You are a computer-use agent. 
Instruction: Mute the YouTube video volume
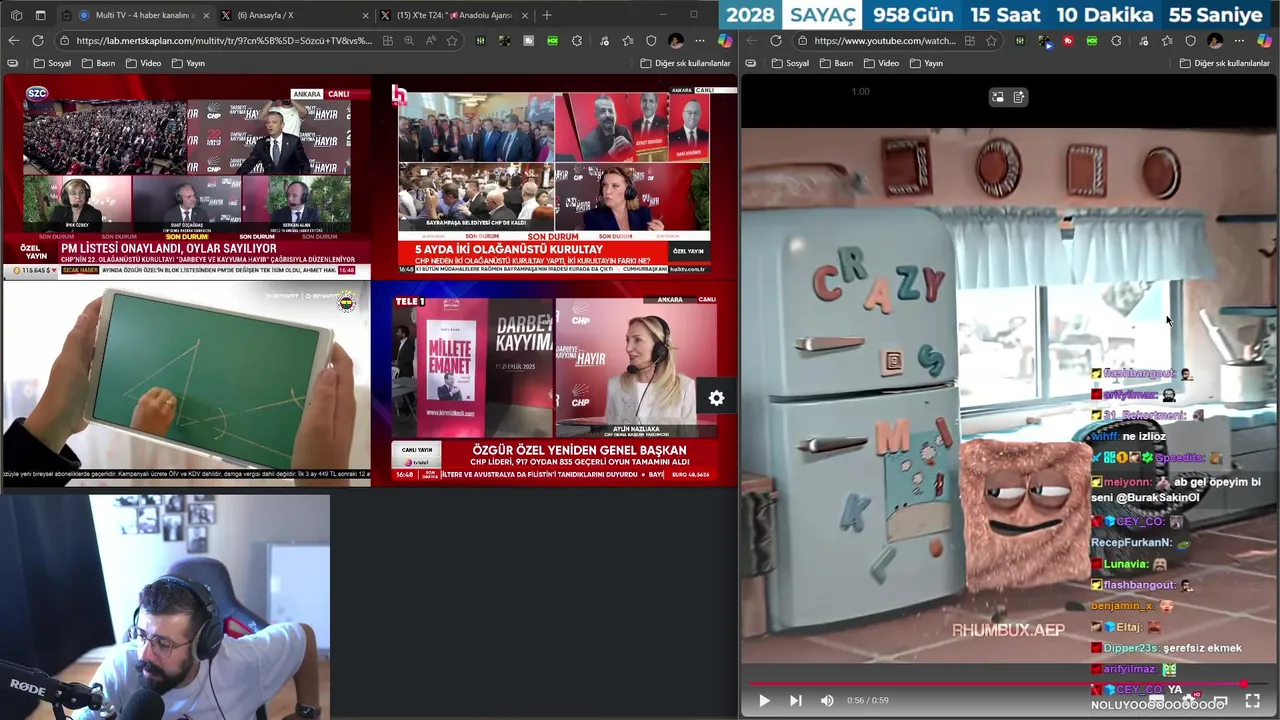[x=827, y=701]
